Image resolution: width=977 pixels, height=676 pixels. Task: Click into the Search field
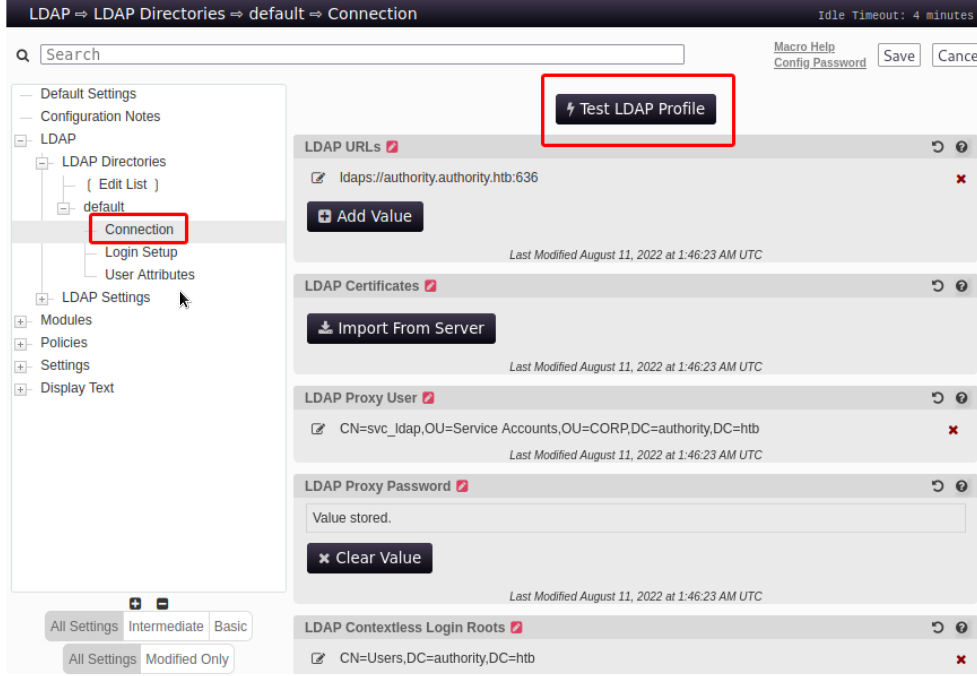pyautogui.click(x=362, y=55)
